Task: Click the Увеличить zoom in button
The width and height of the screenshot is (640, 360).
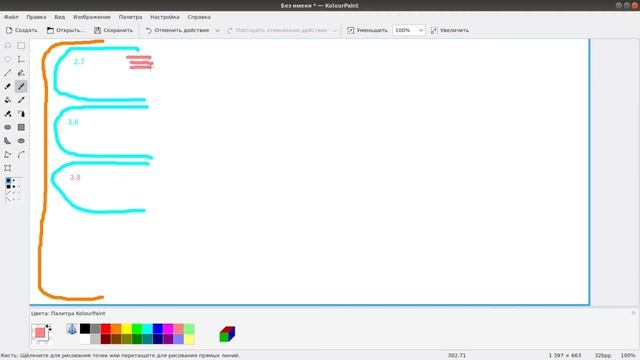Action: [450, 30]
